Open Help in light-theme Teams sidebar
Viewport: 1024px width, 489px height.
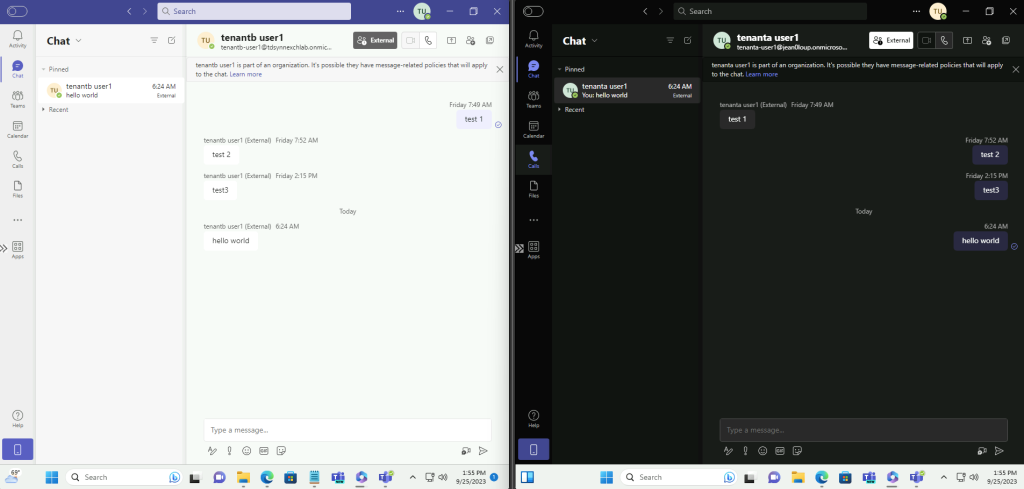pyautogui.click(x=18, y=418)
